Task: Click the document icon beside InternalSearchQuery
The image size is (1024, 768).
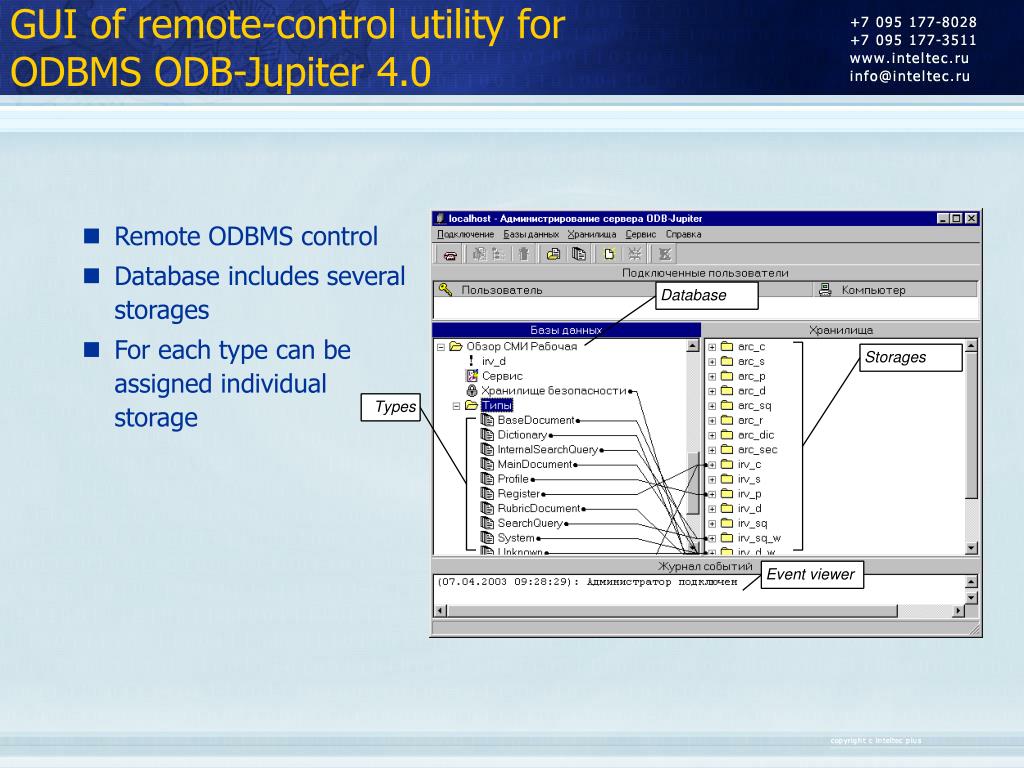Action: [487, 449]
